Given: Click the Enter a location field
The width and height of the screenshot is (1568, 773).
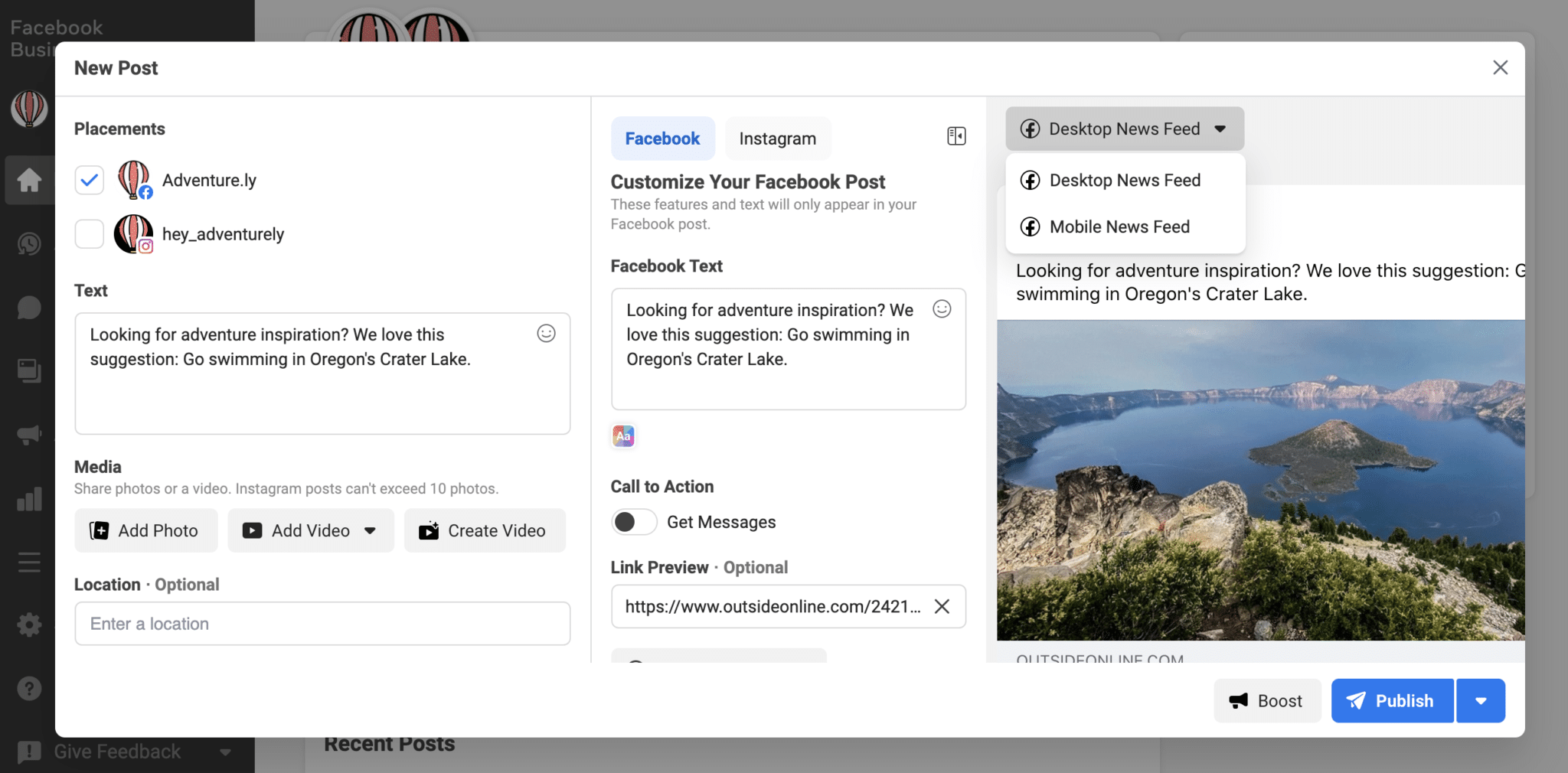Looking at the screenshot, I should click(x=322, y=623).
